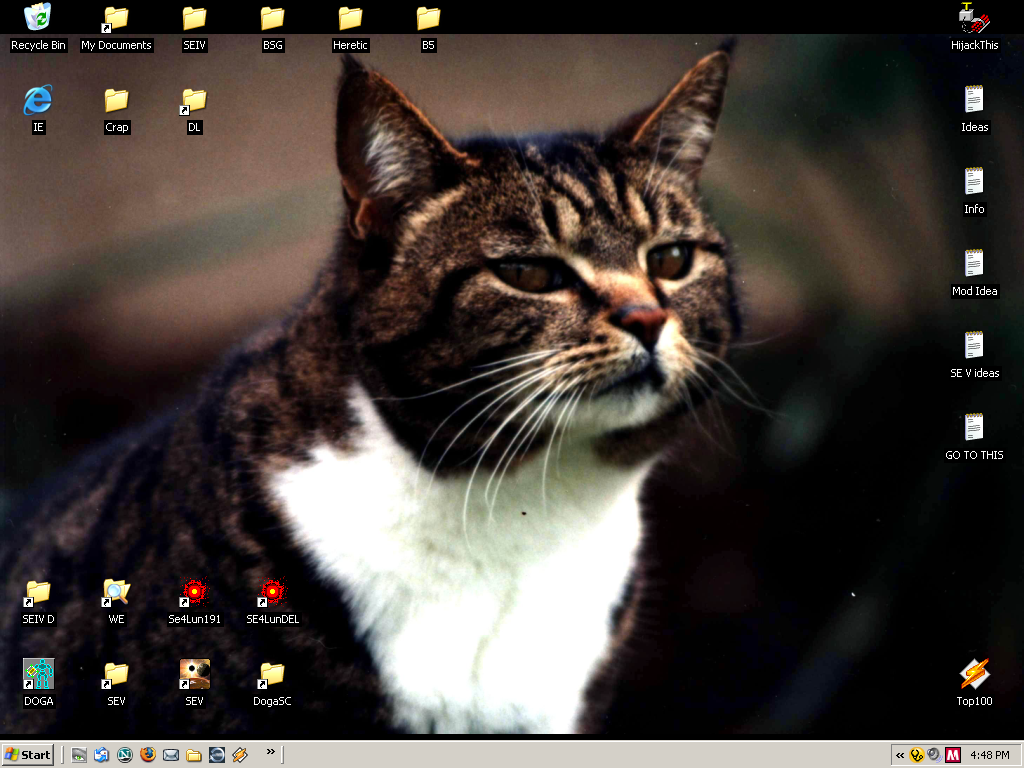Image resolution: width=1024 pixels, height=768 pixels.
Task: Click Netscape icon in Quick Launch
Action: point(125,755)
